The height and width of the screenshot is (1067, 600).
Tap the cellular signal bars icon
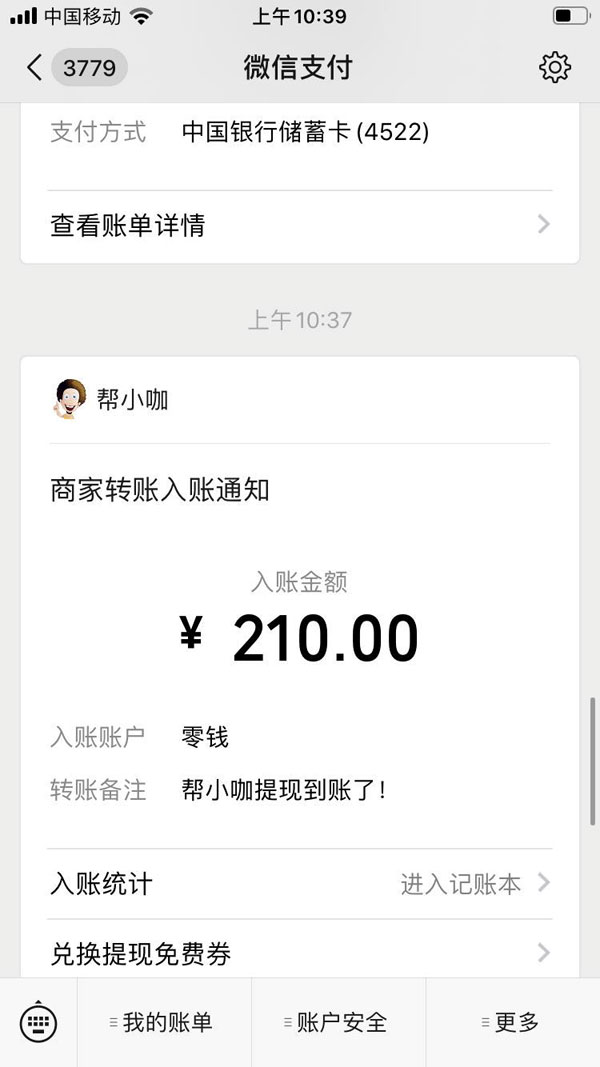click(24, 16)
